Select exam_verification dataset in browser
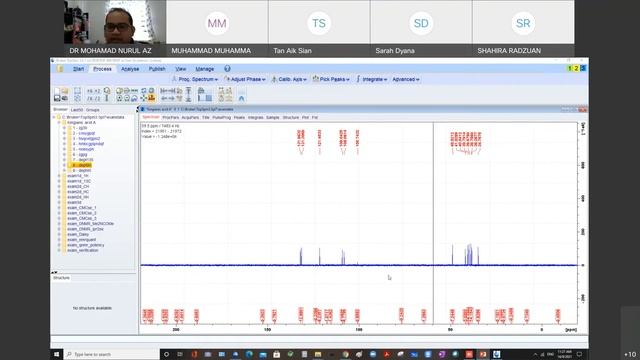640x360 pixels. pyautogui.click(x=82, y=250)
